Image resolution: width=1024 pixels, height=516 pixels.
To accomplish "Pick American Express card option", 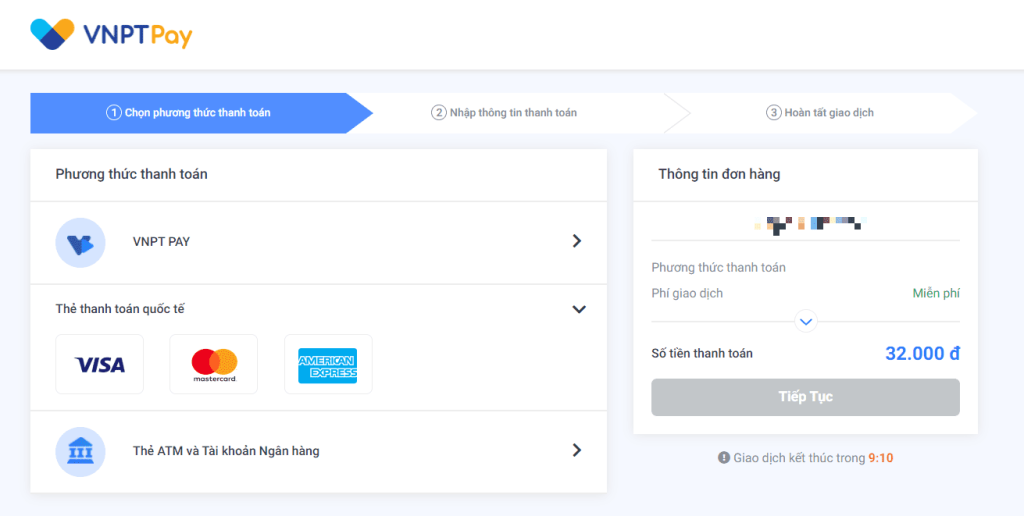I will 328,365.
